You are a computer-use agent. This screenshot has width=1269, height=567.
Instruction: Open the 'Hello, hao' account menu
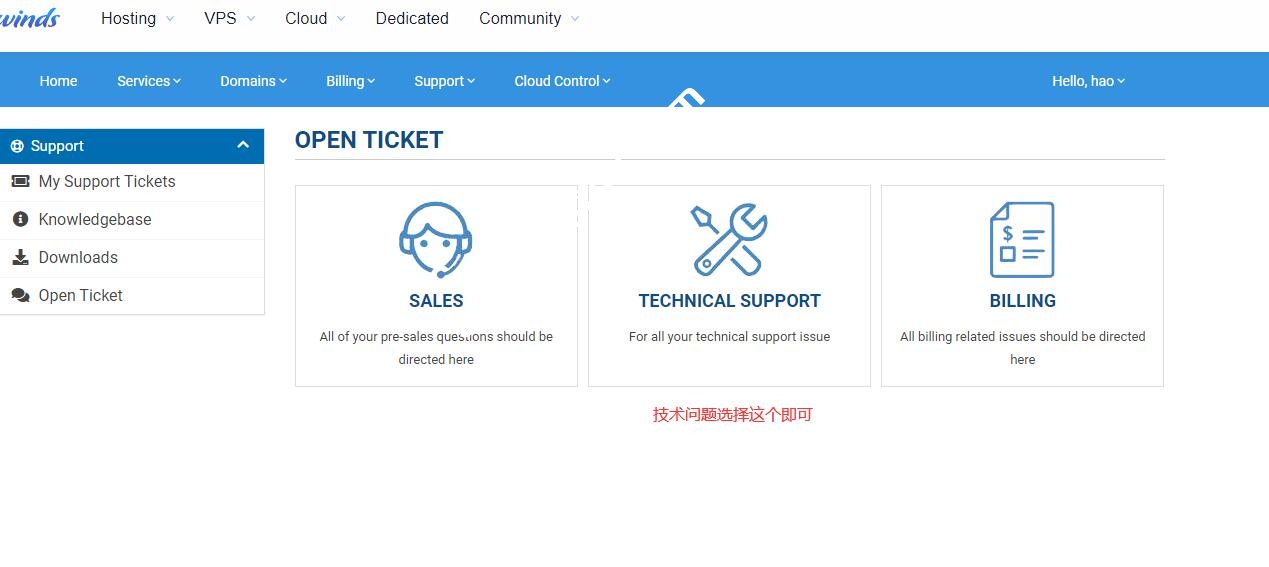pos(1088,81)
